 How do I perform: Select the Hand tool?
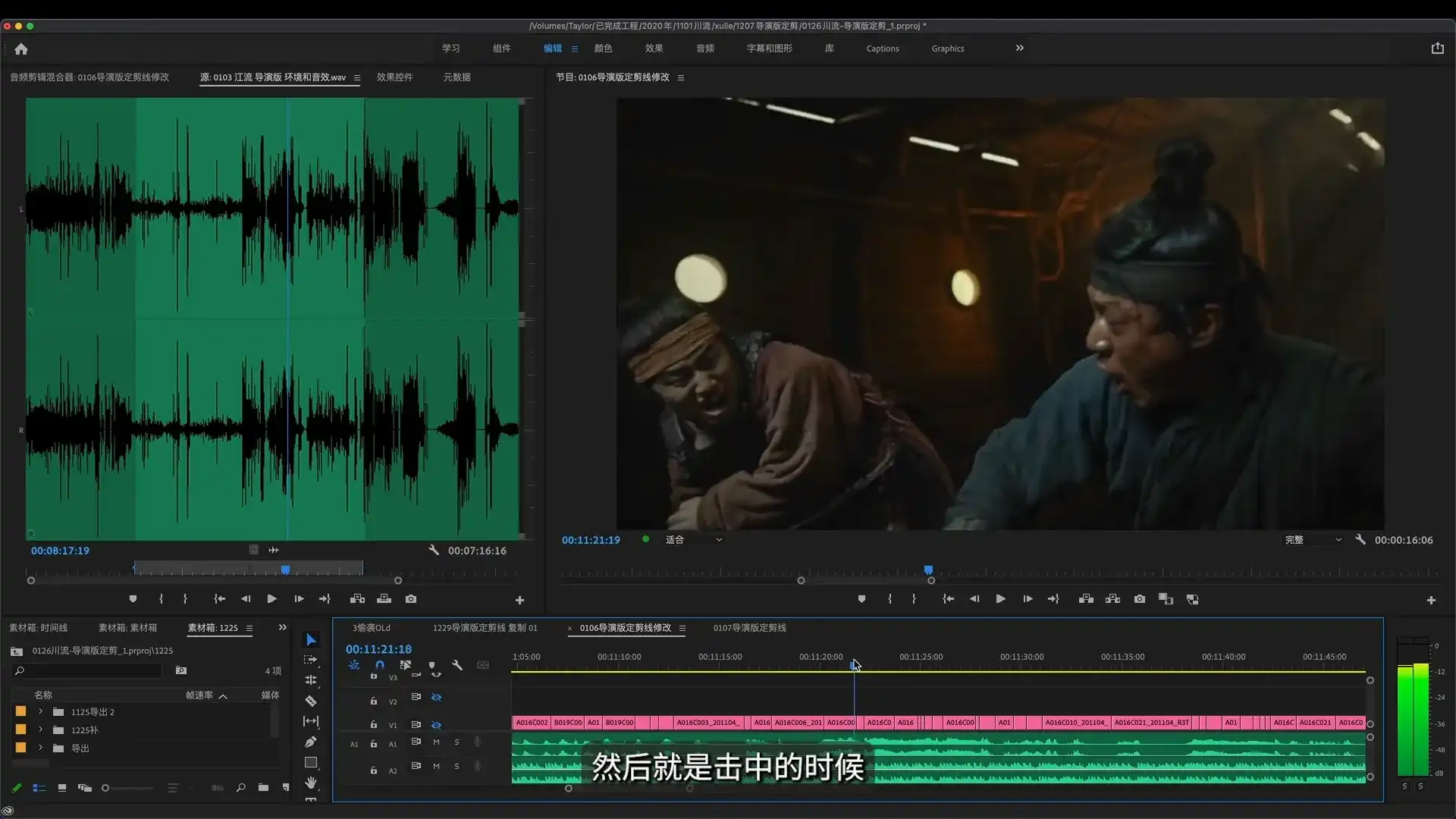click(x=311, y=783)
